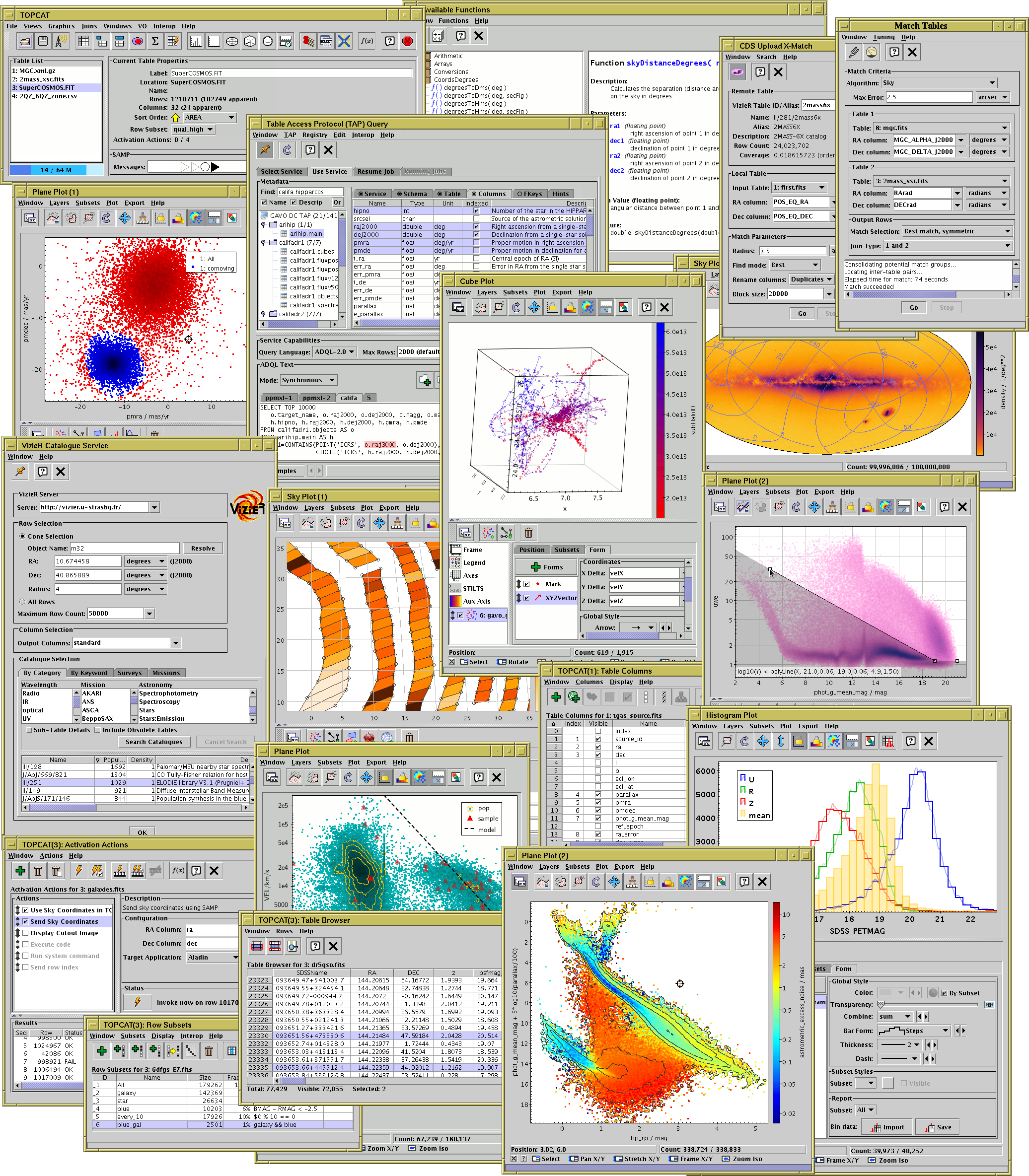Image resolution: width=1029 pixels, height=1176 pixels.
Task: Open the Query Language ADQL-2.0 dropdown
Action: (x=335, y=352)
